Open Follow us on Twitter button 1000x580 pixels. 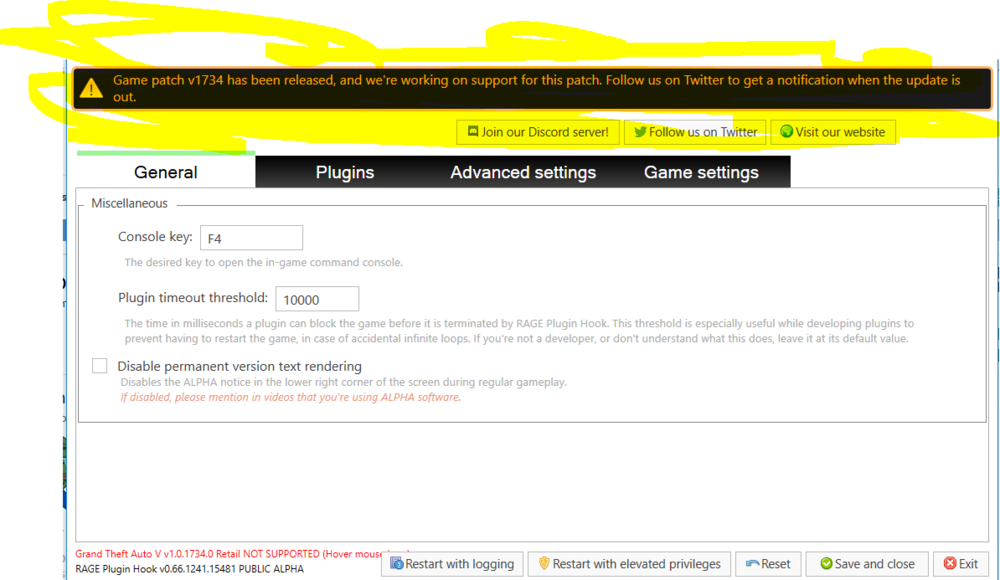[x=695, y=132]
